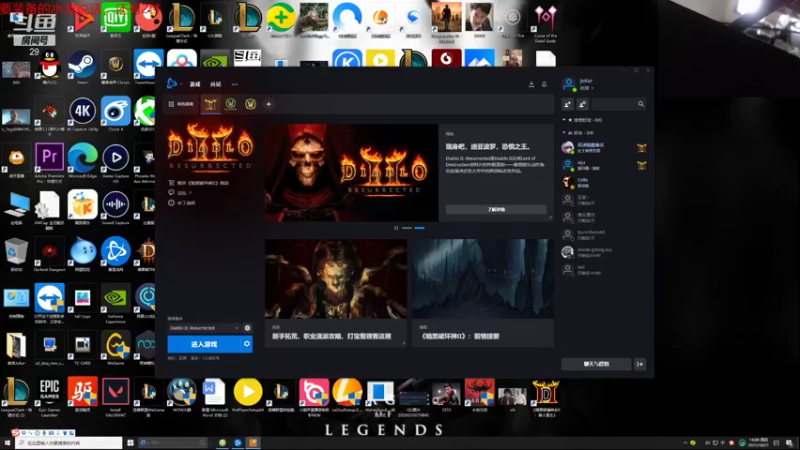Collapse the friends list group
Screen dimensions: 800x450
point(578,133)
